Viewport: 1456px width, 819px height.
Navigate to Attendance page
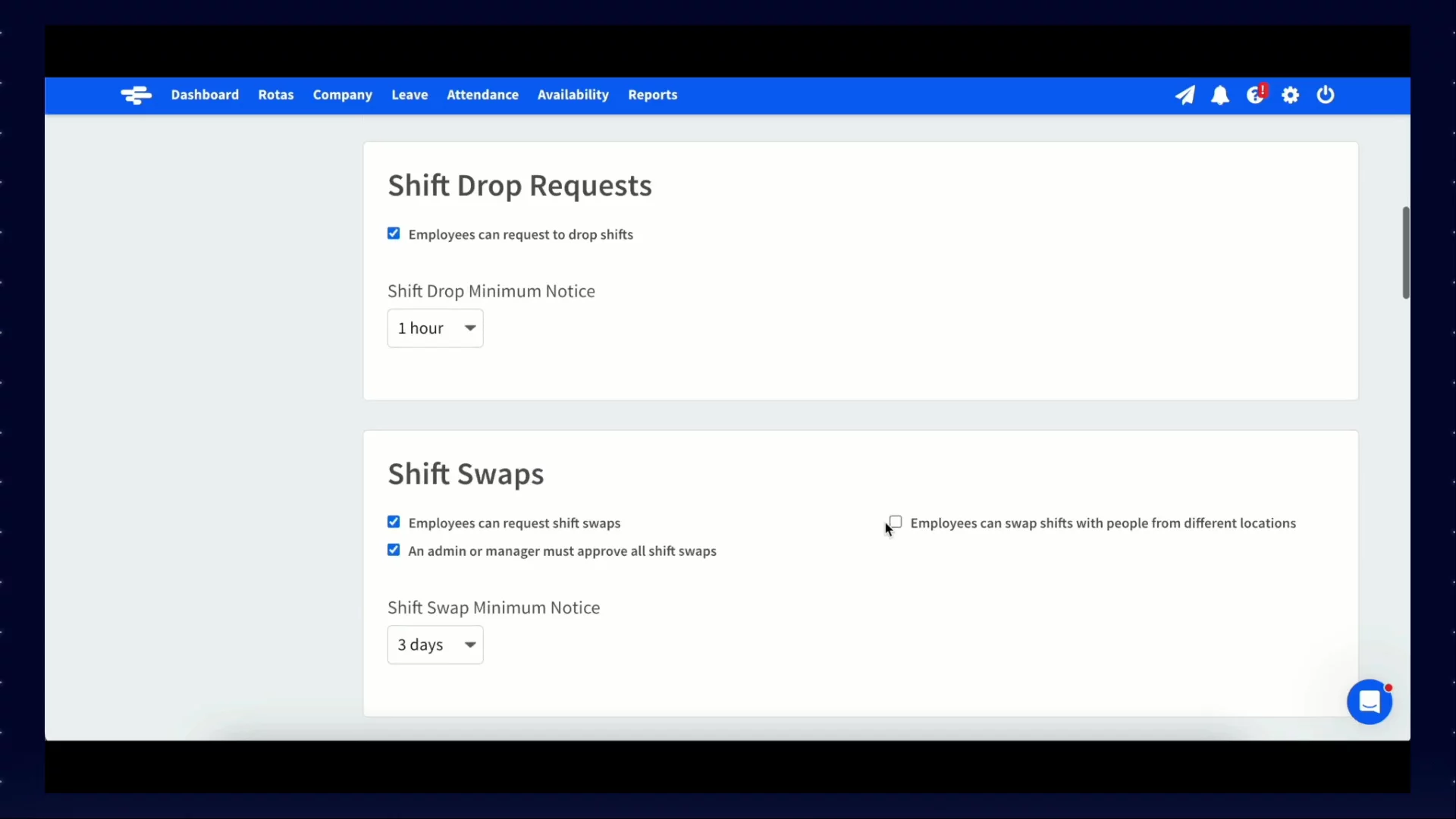482,95
